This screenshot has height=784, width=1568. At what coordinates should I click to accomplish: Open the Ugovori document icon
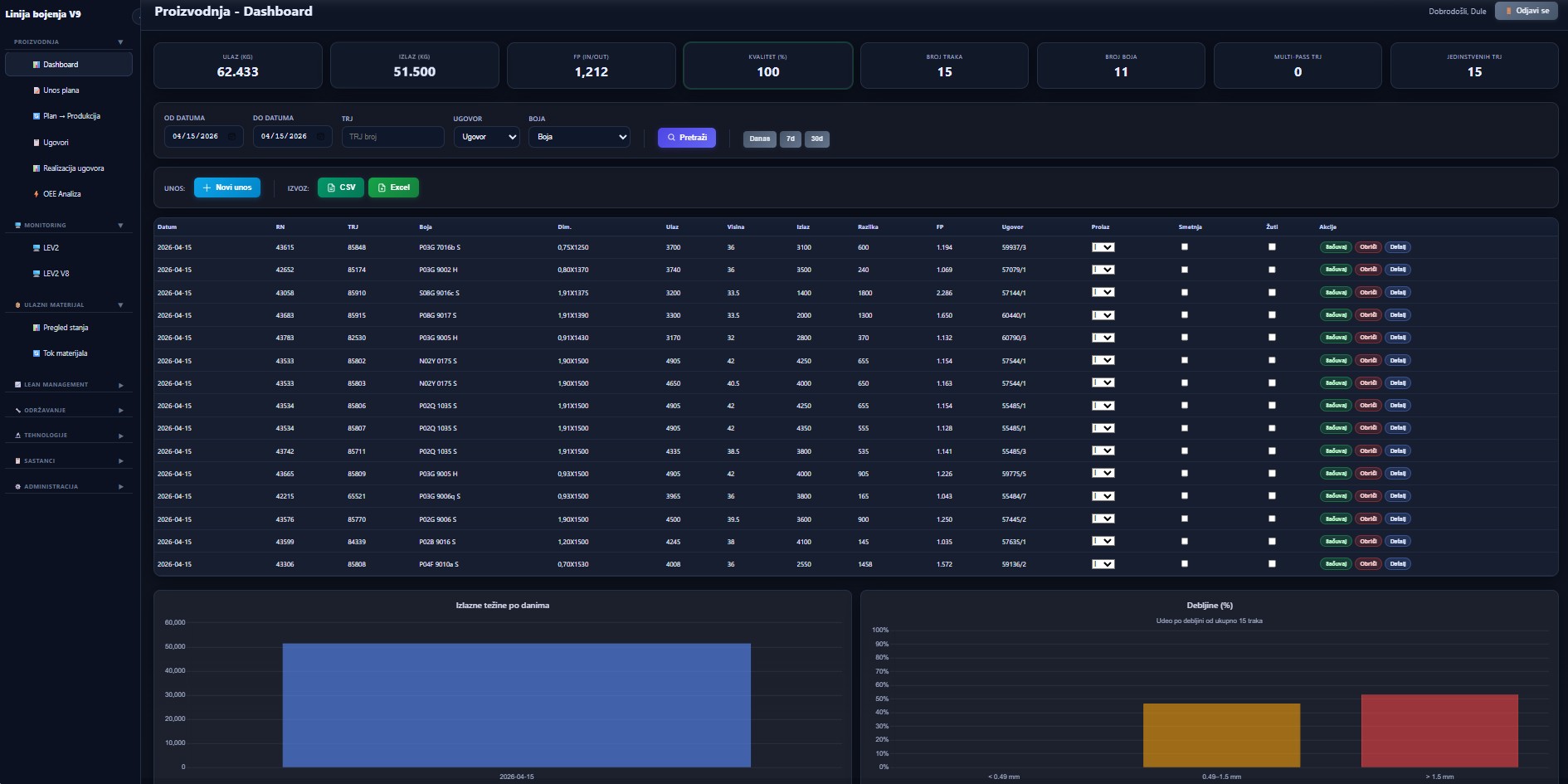(x=37, y=143)
